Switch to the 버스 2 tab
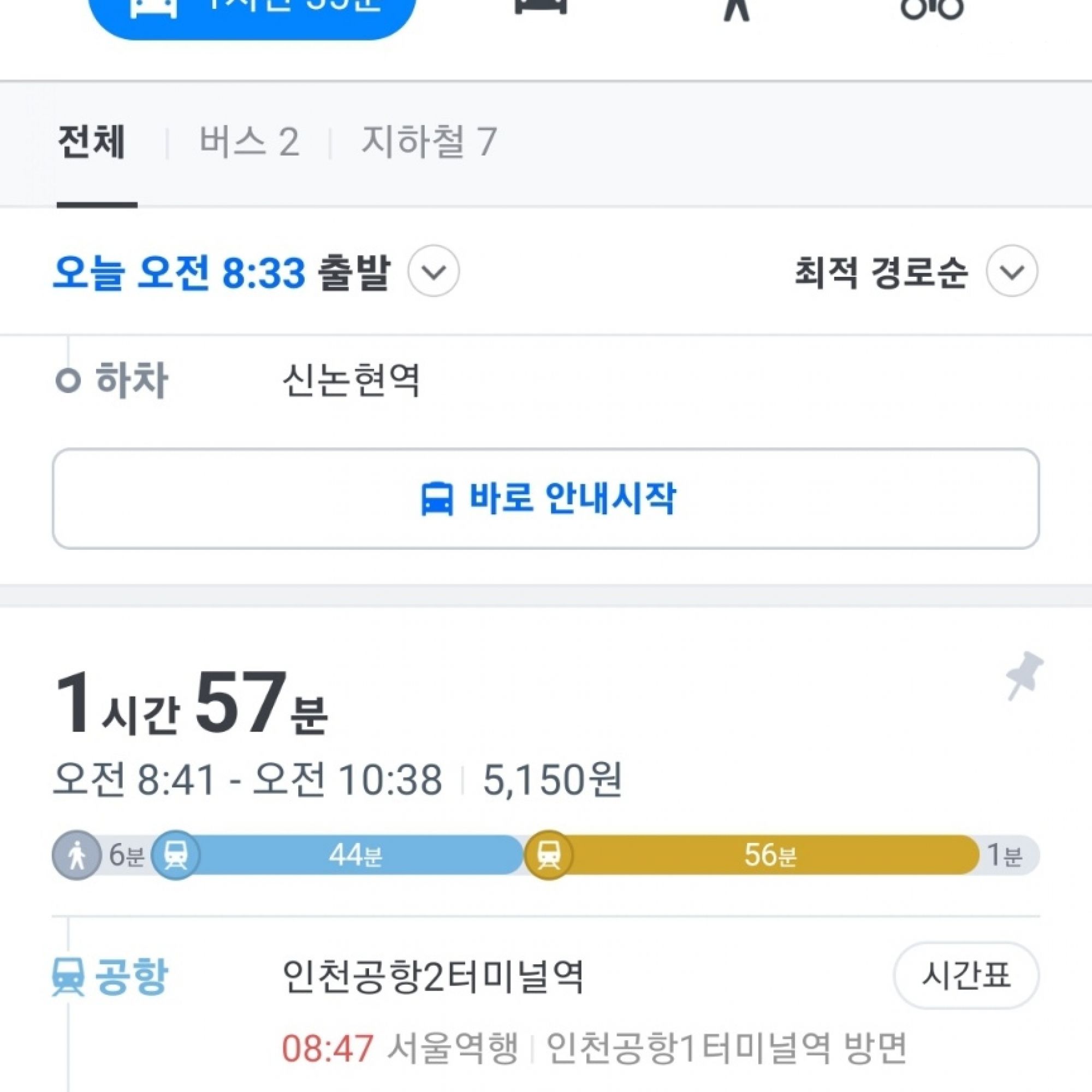This screenshot has height=1092, width=1092. pos(248,141)
